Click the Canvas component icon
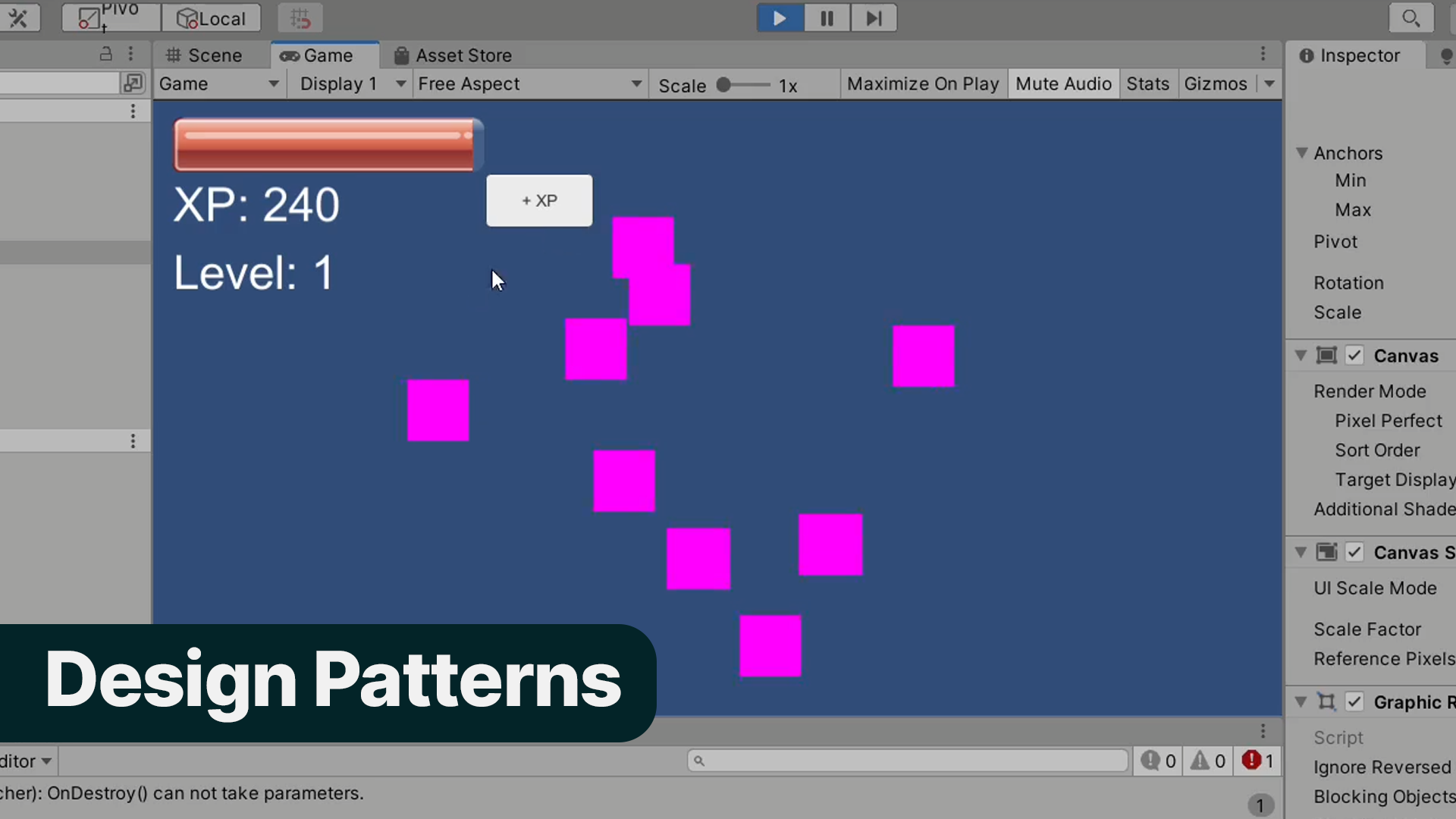Viewport: 1456px width, 819px height. [x=1326, y=356]
